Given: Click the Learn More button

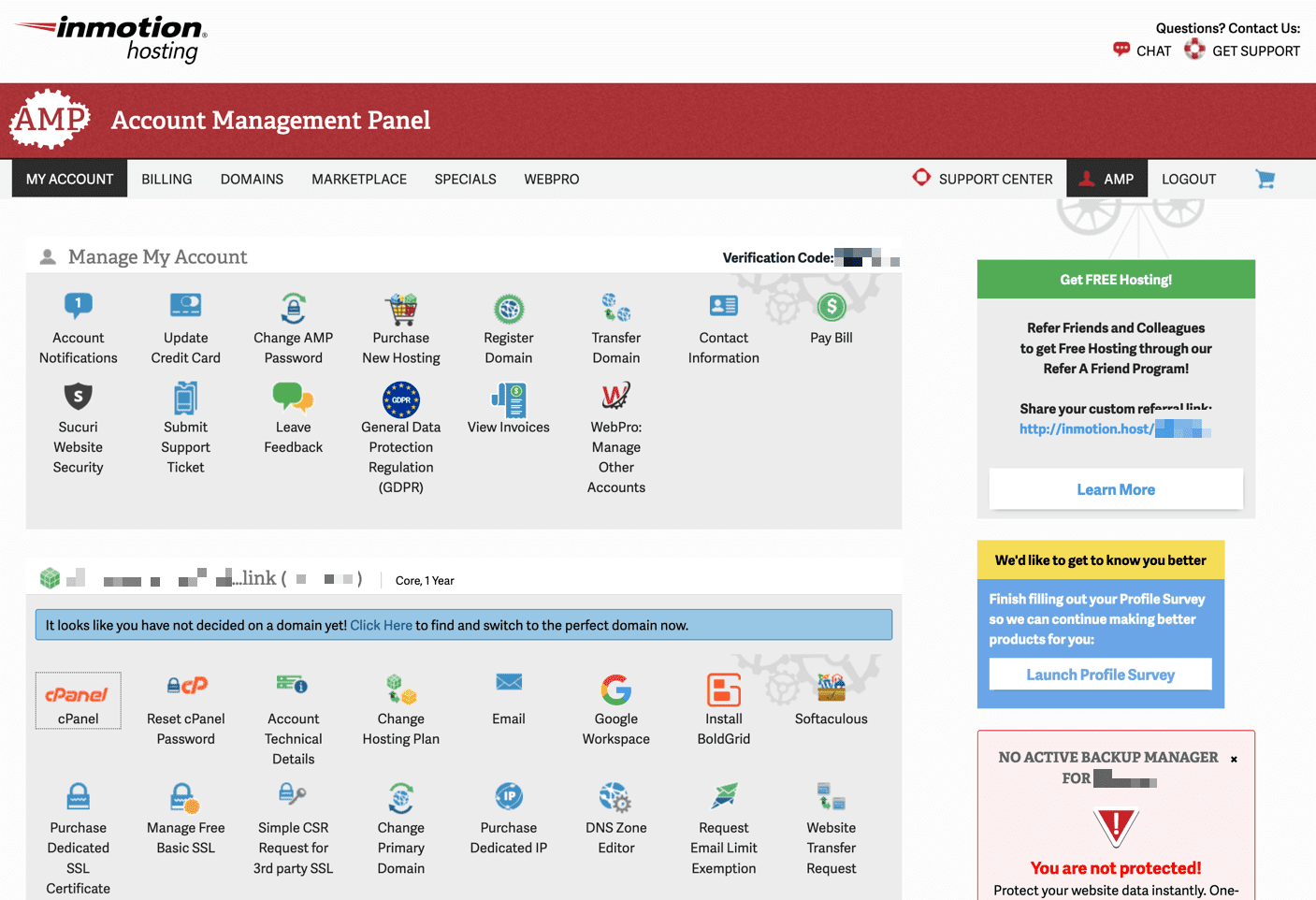Looking at the screenshot, I should tap(1116, 489).
